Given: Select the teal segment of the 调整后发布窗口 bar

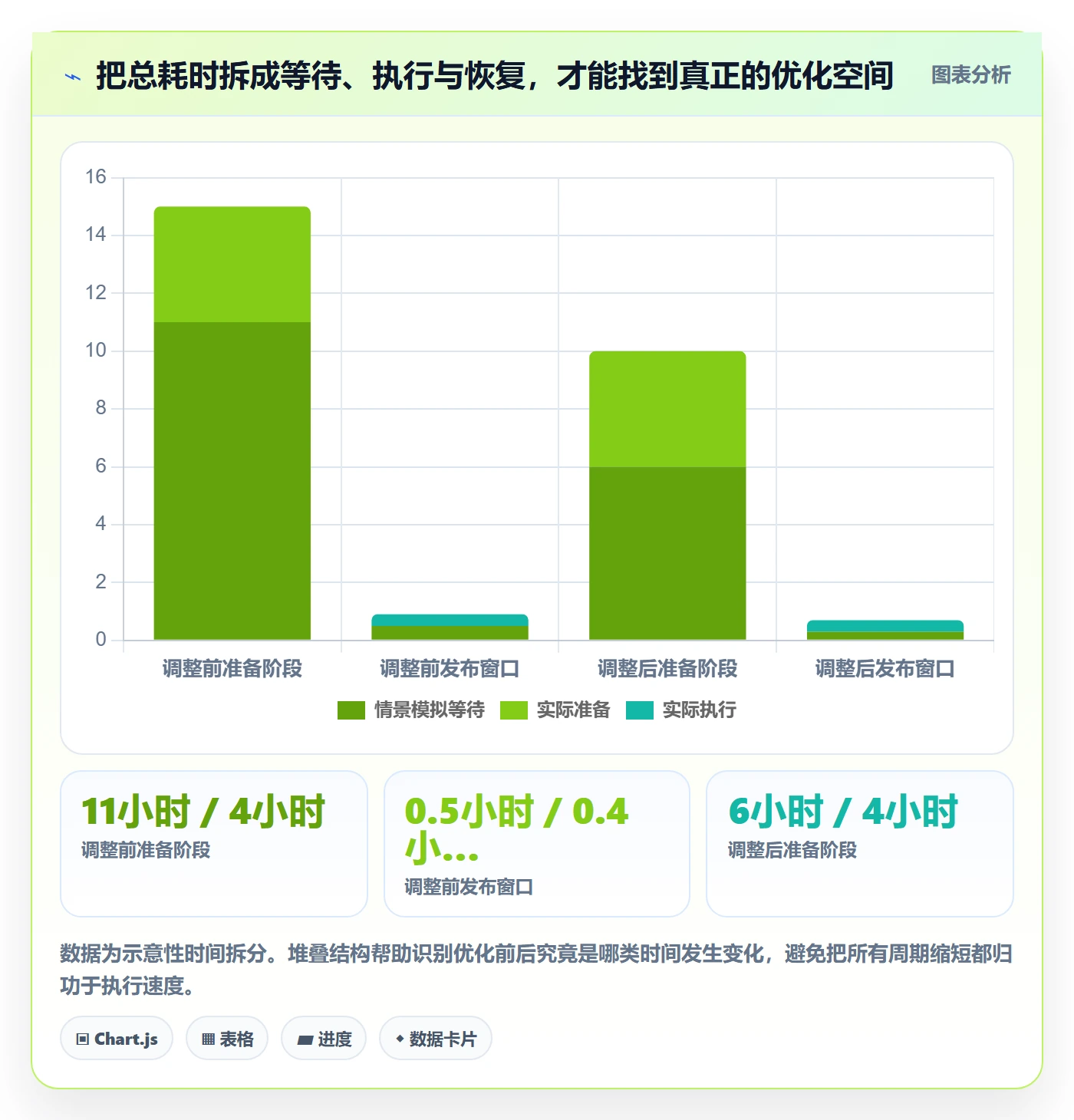Looking at the screenshot, I should click(x=885, y=625).
